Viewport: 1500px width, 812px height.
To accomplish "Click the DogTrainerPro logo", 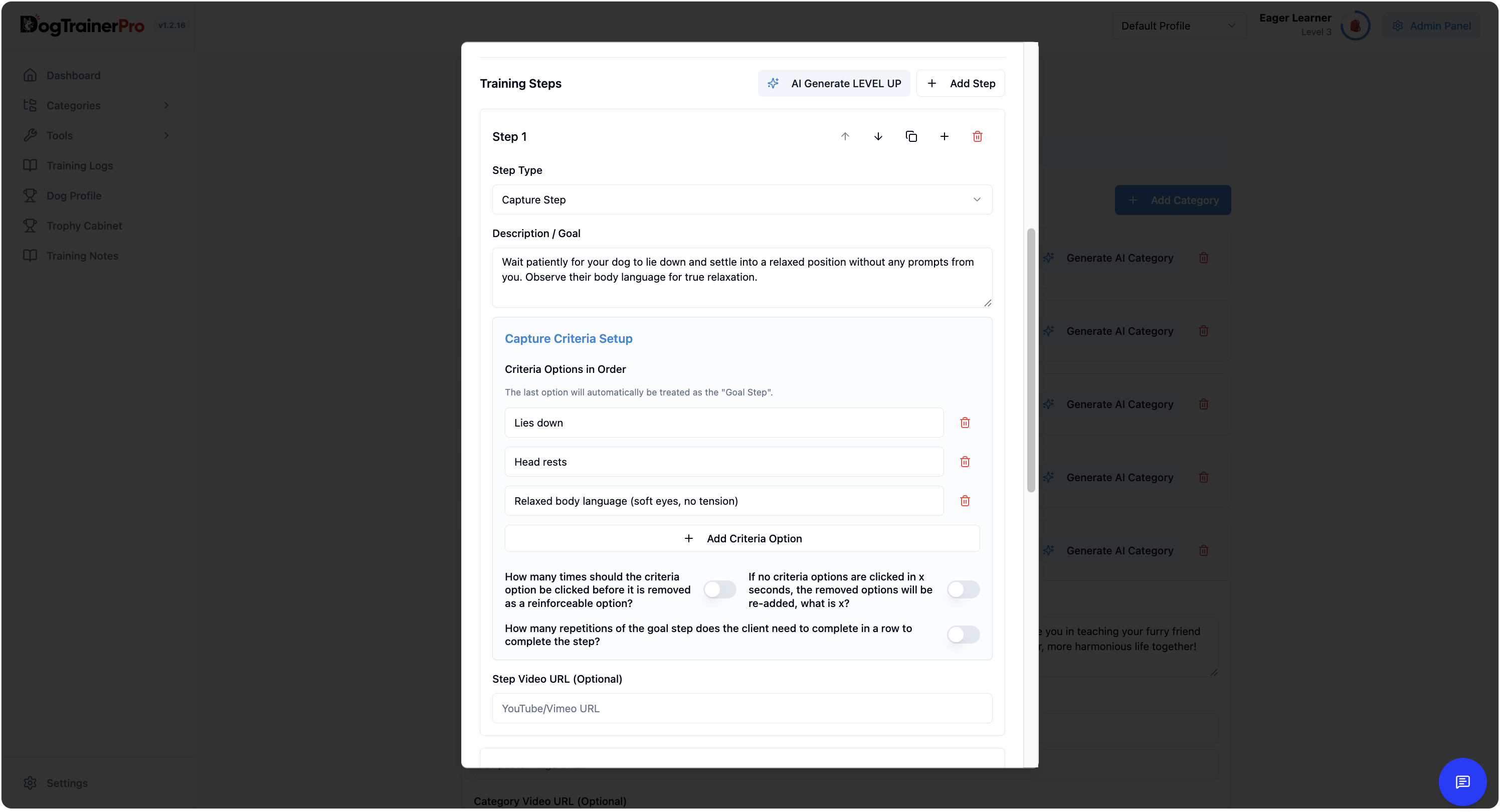I will click(x=82, y=25).
